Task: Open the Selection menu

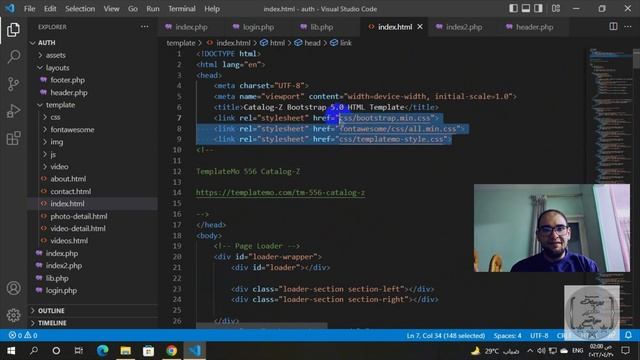Action: [80, 9]
